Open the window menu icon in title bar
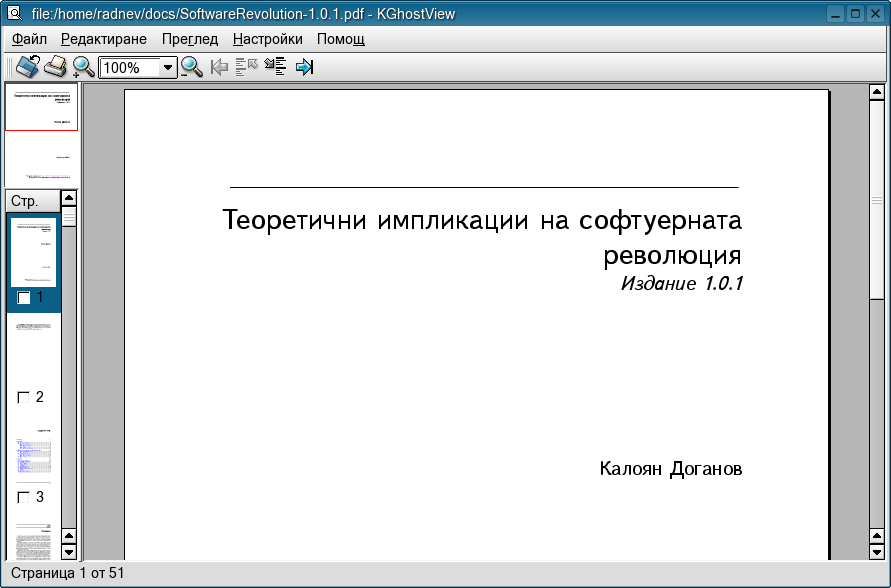Viewport: 891px width, 588px height. [x=13, y=13]
